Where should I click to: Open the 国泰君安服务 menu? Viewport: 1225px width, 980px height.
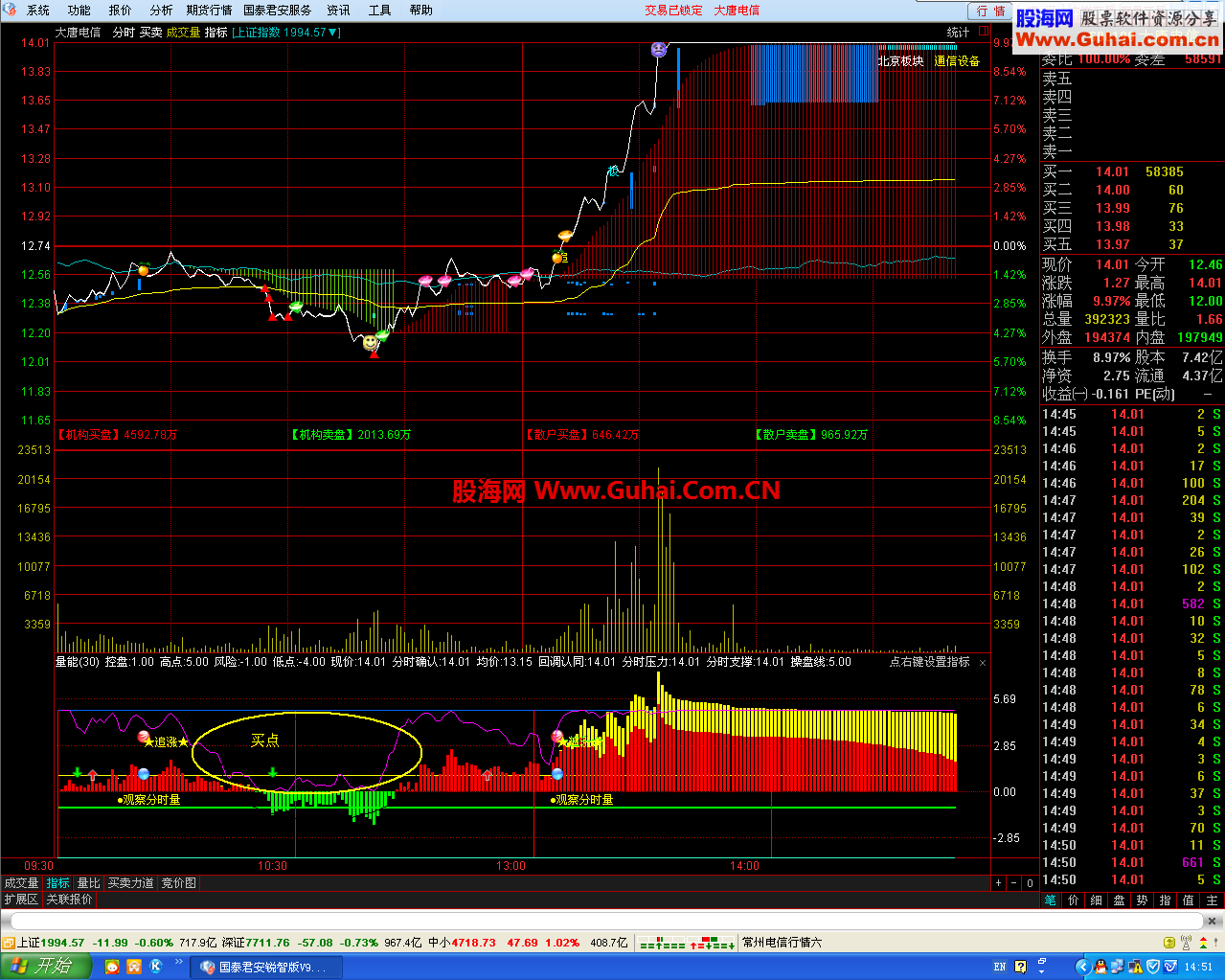coord(278,11)
